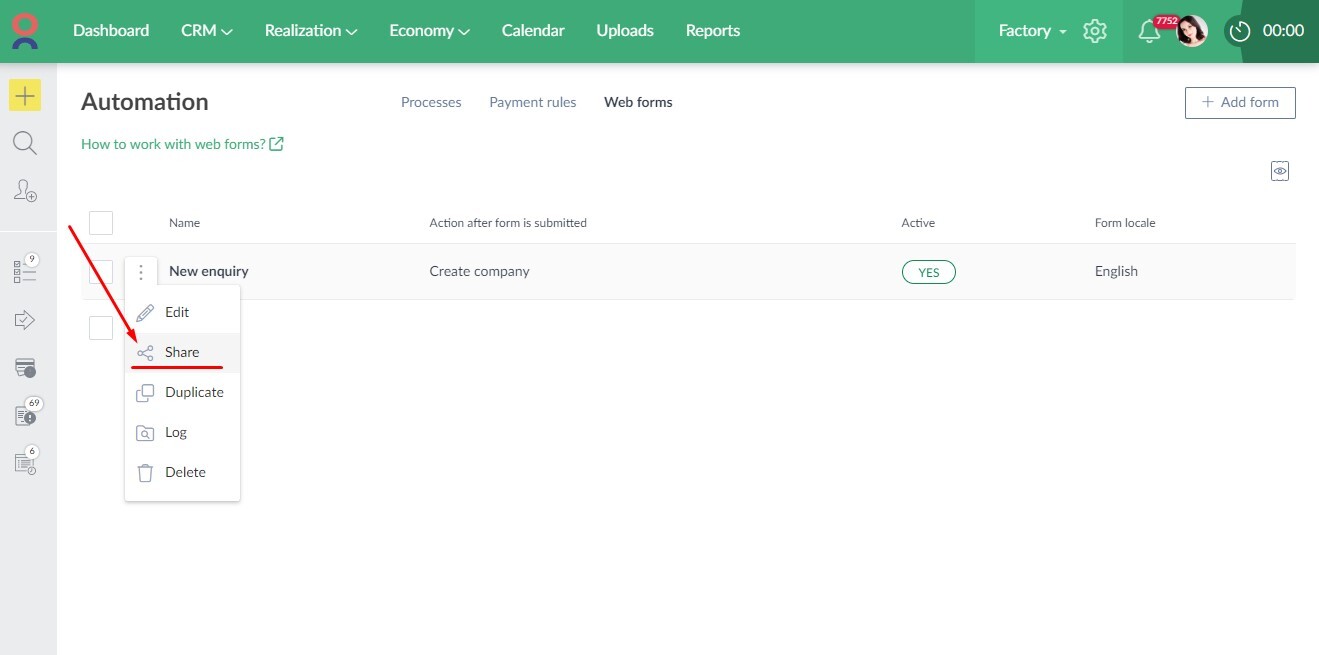
Task: Click the timer clock icon
Action: pyautogui.click(x=1240, y=31)
